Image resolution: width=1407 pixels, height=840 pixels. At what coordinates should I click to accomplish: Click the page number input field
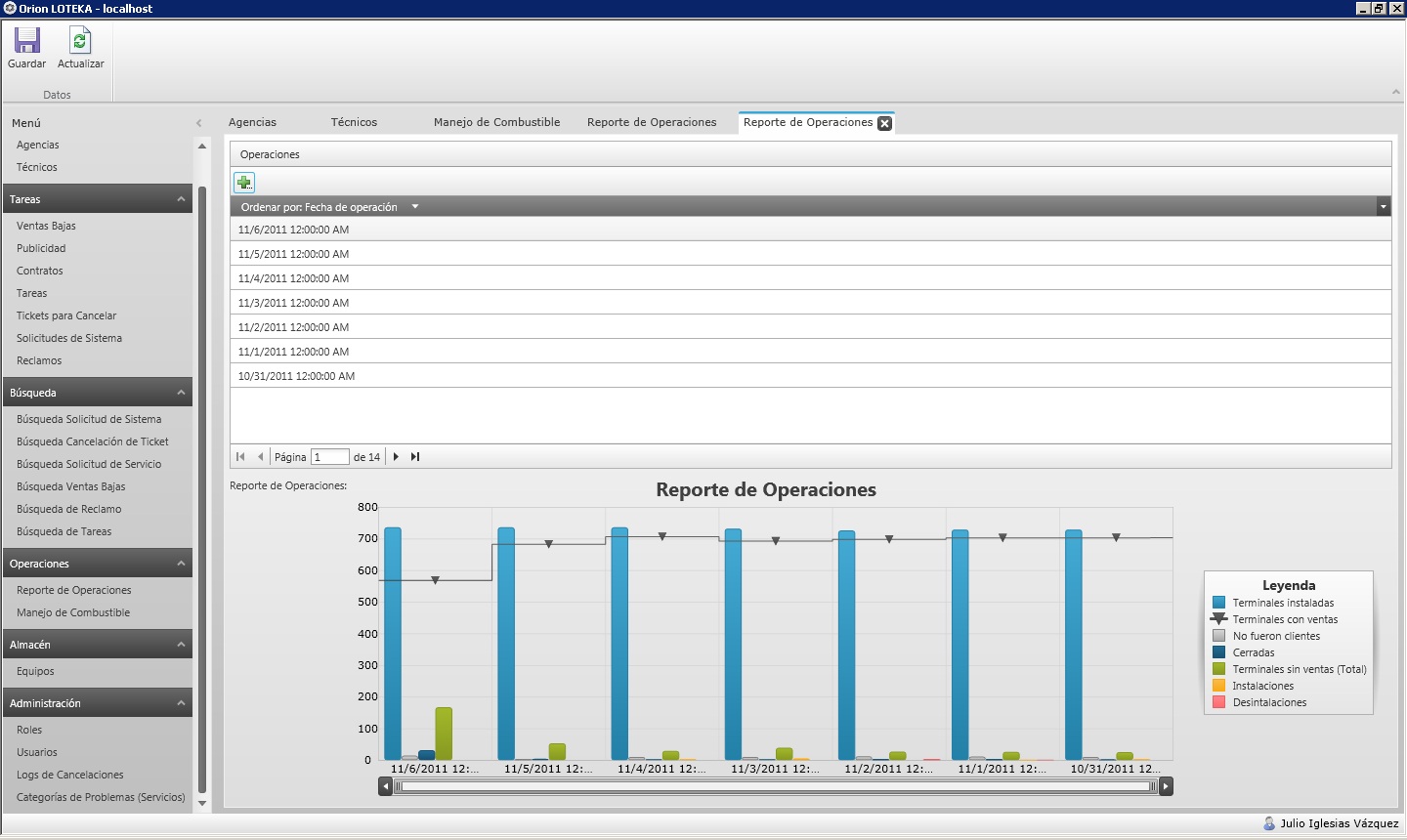[329, 457]
